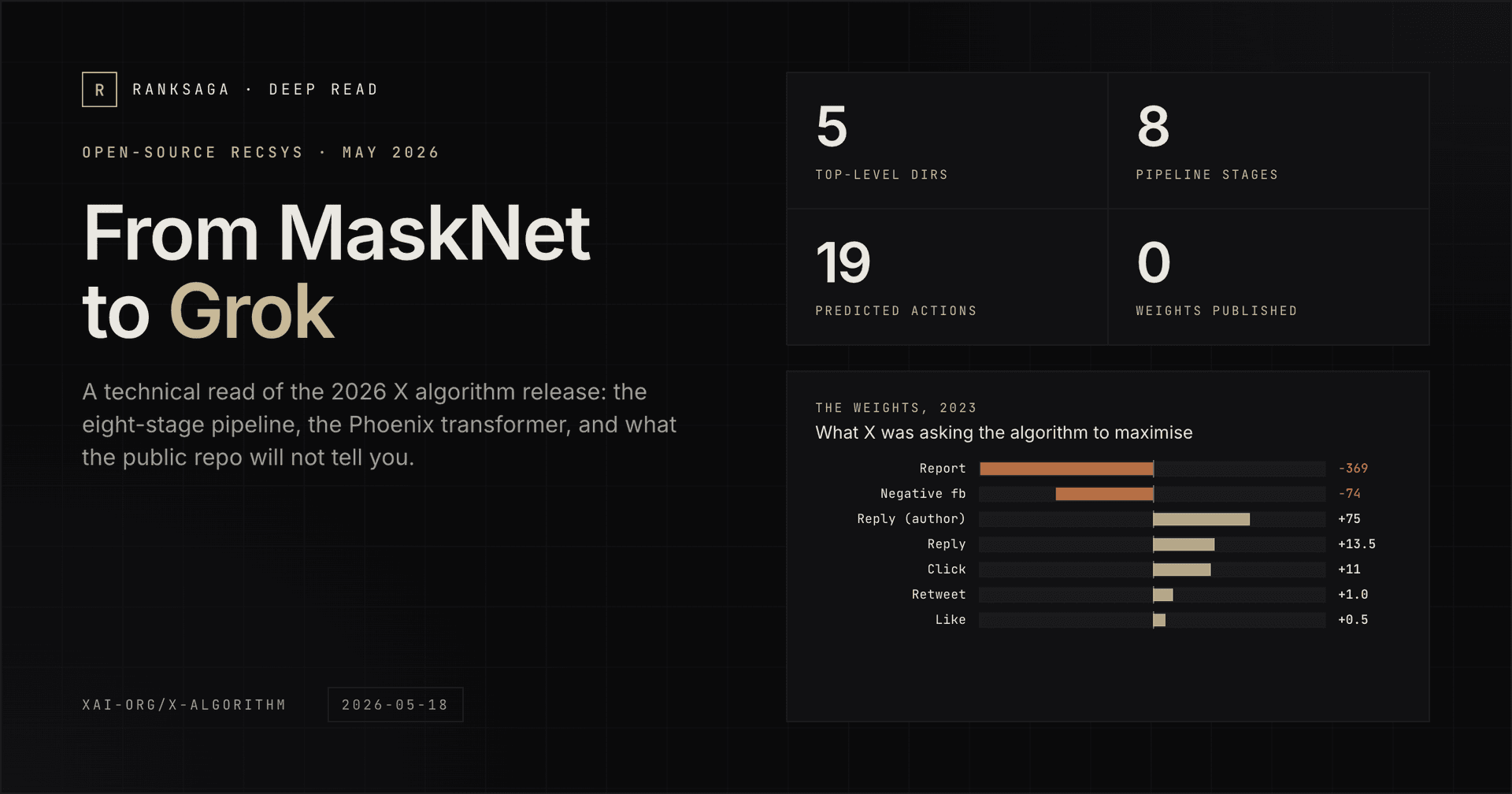This screenshot has width=1512, height=794.
Task: Click the '+1.0' value
Action: (1353, 595)
